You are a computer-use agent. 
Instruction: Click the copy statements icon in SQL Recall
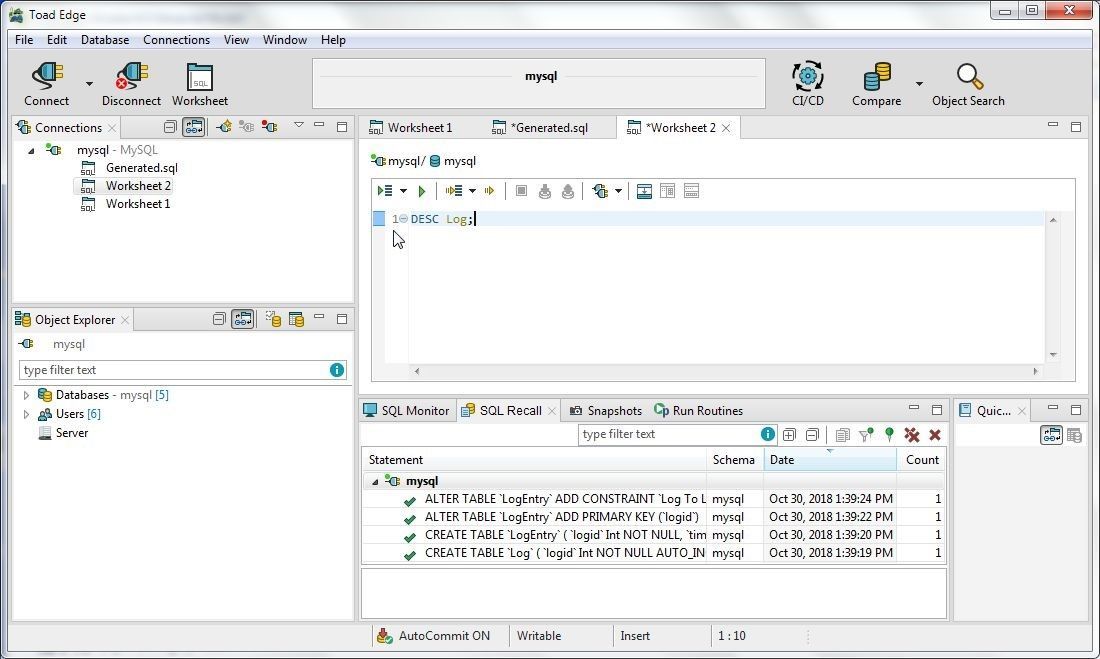click(843, 435)
